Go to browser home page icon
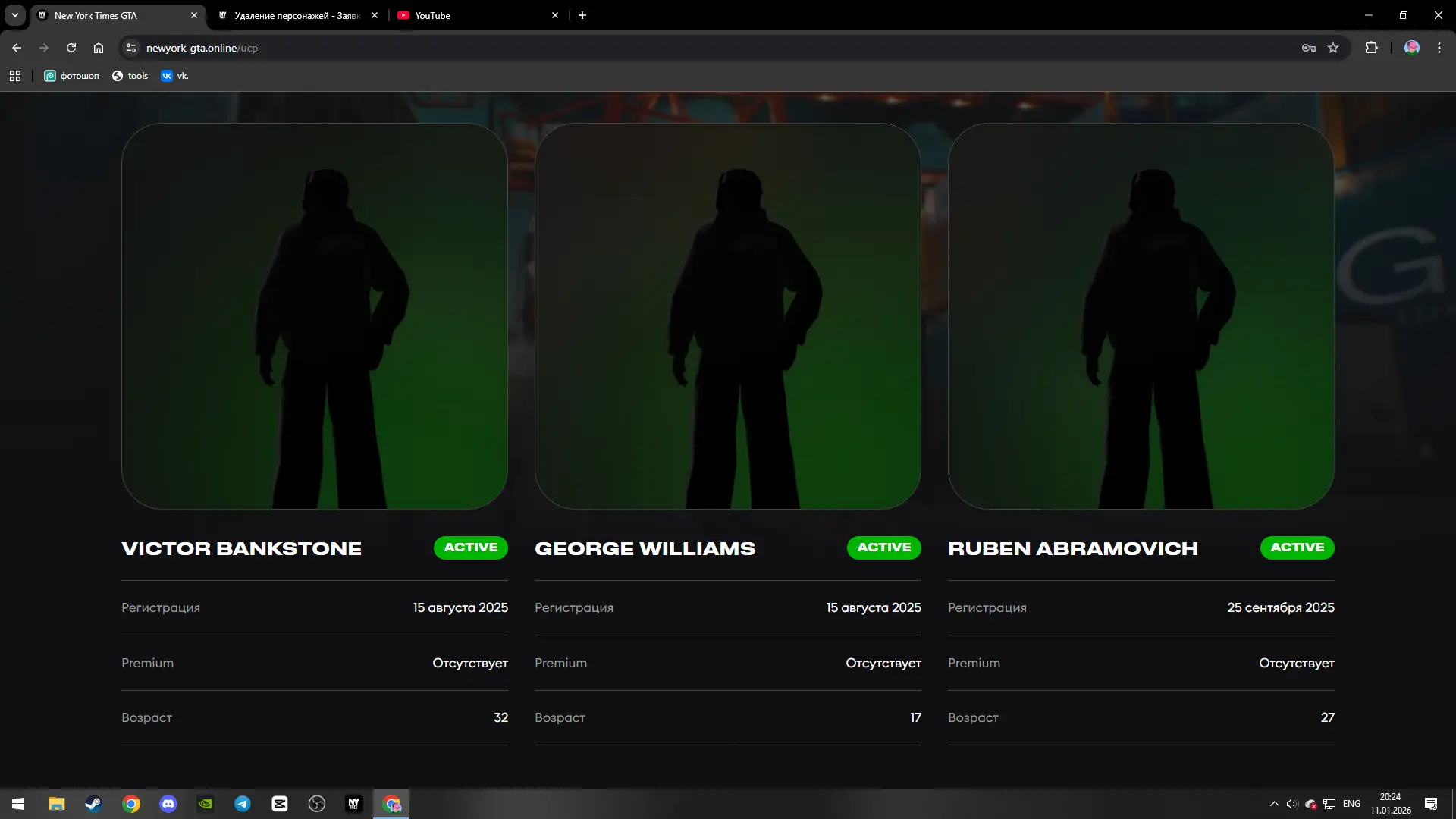 pos(99,48)
